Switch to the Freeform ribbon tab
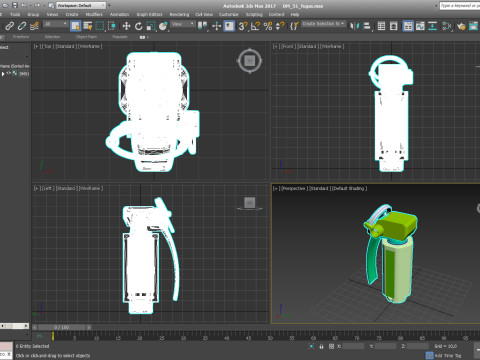 [21, 37]
